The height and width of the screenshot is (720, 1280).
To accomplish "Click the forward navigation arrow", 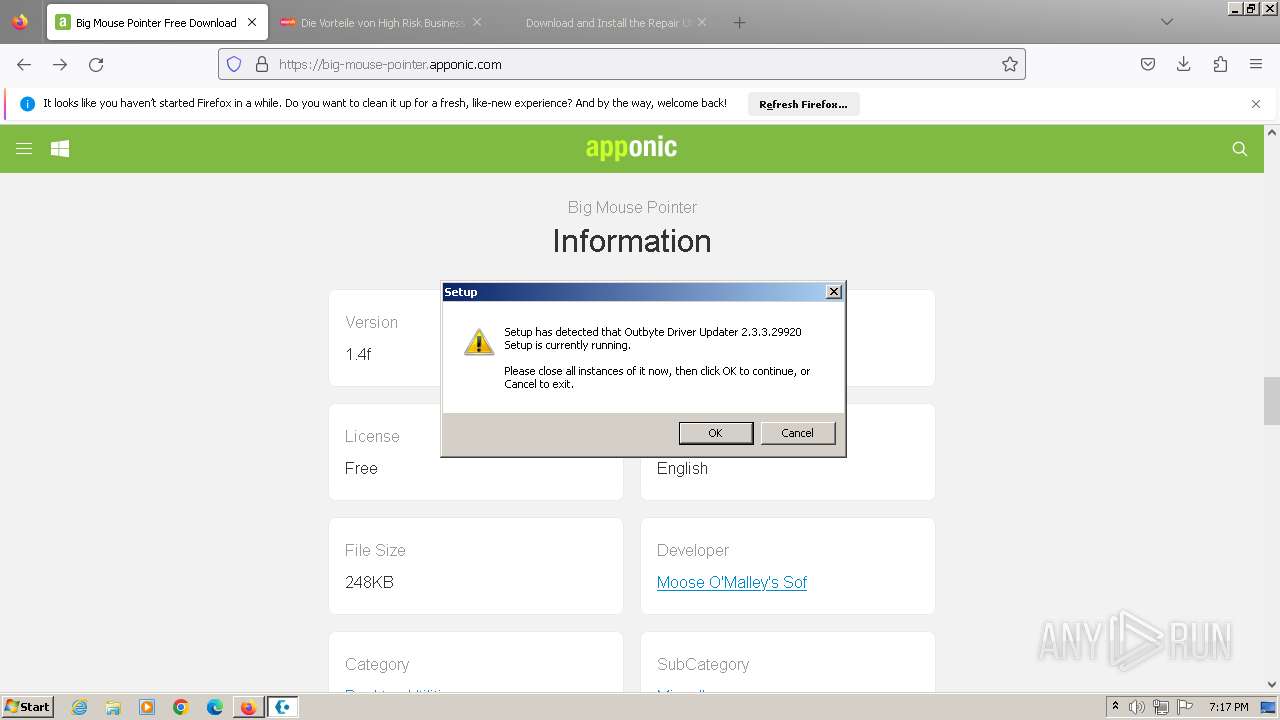I will pyautogui.click(x=60, y=64).
